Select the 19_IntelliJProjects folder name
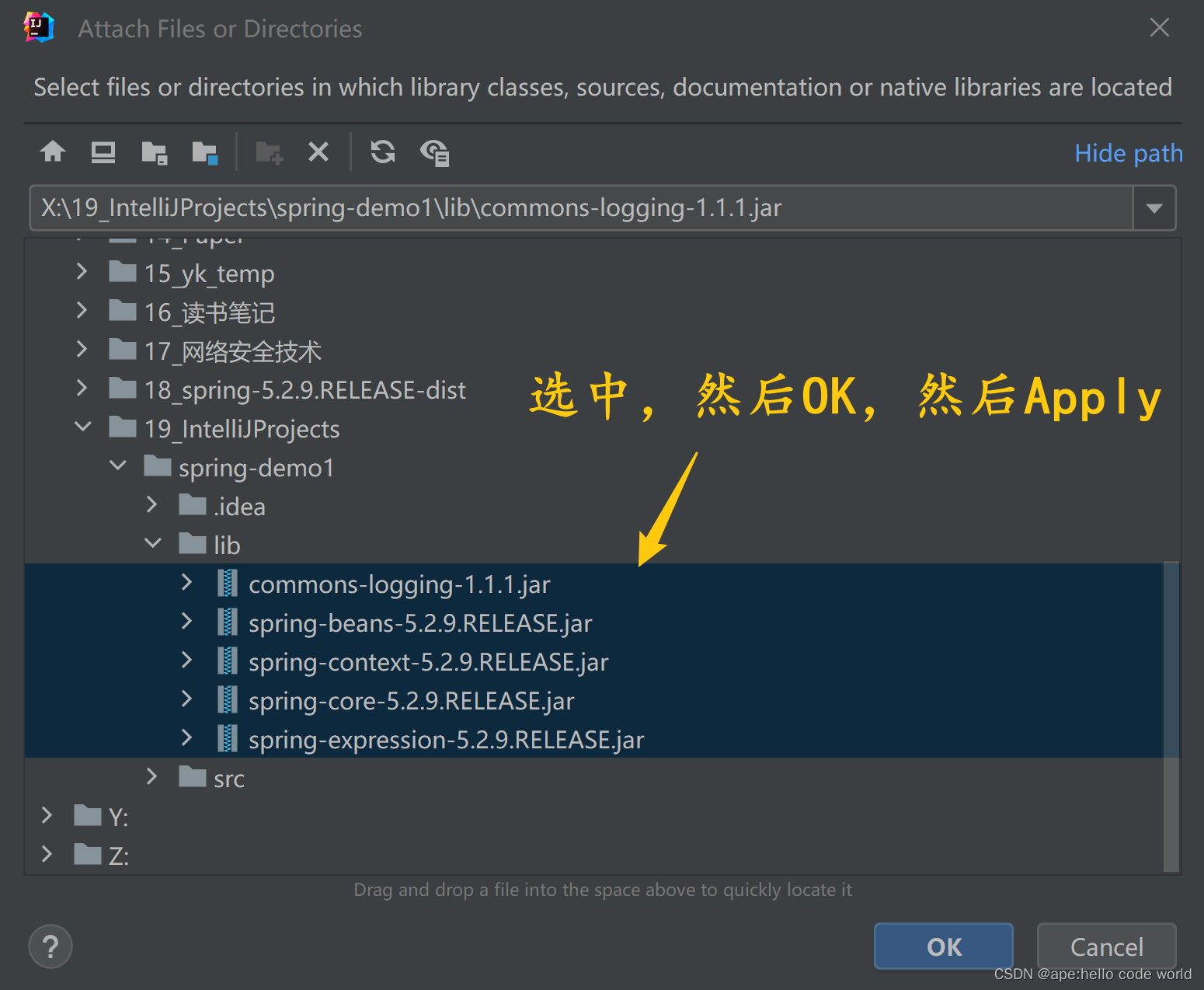The height and width of the screenshot is (990, 1204). pos(242,429)
